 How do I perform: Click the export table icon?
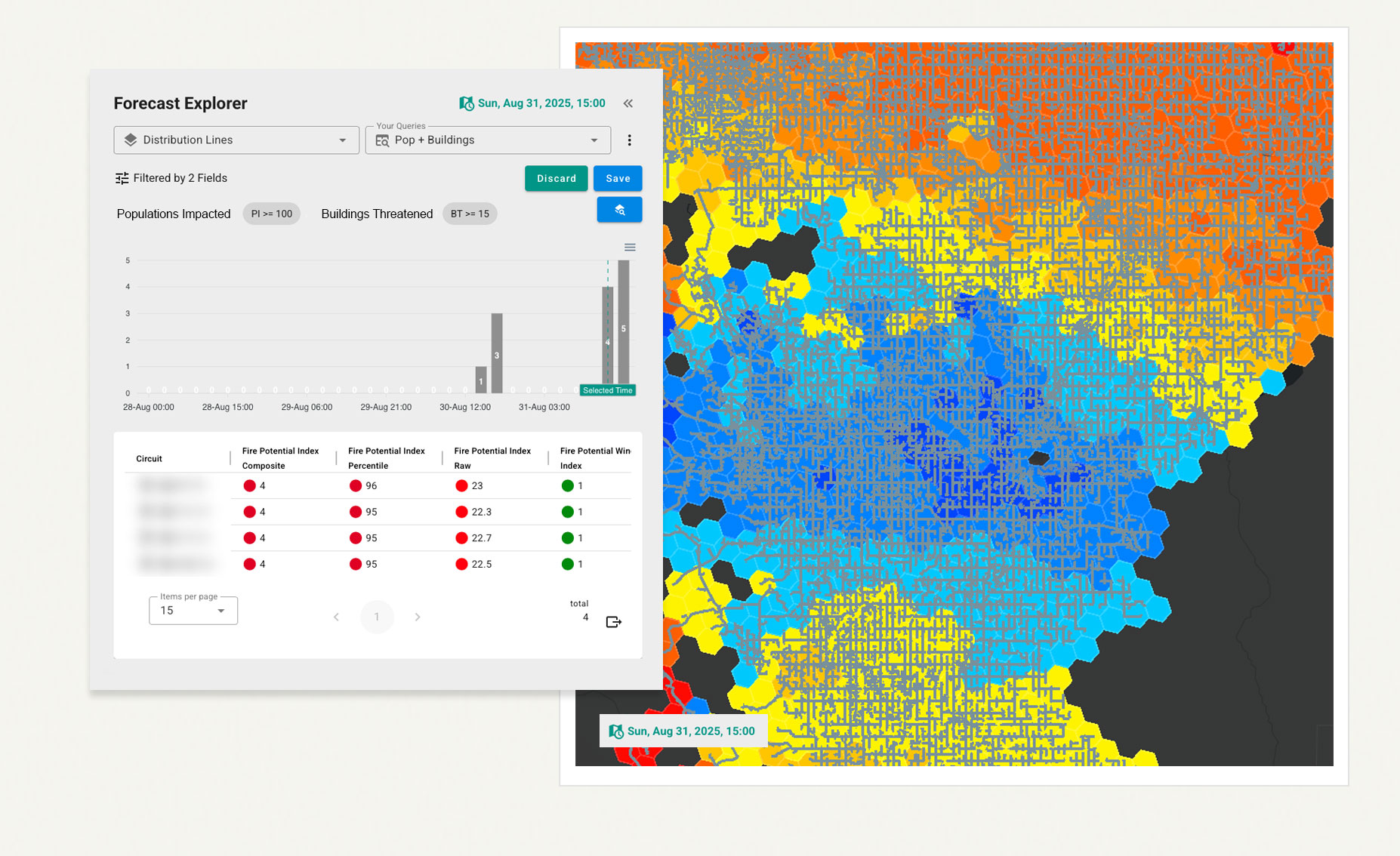pos(613,622)
